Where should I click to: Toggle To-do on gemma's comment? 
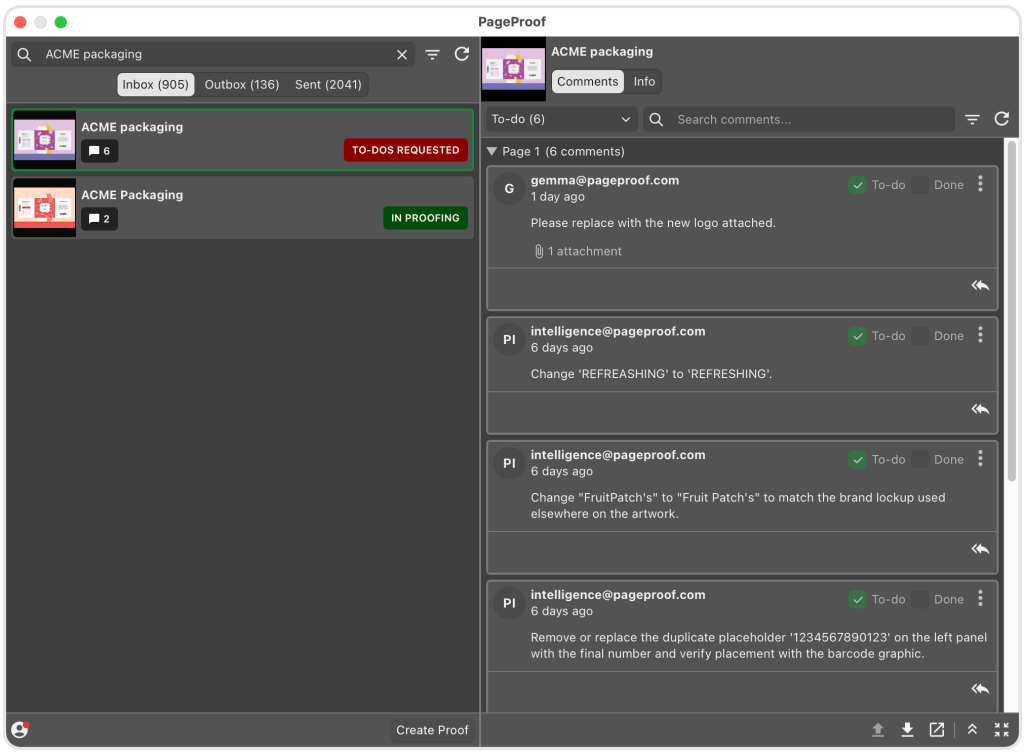click(x=857, y=185)
